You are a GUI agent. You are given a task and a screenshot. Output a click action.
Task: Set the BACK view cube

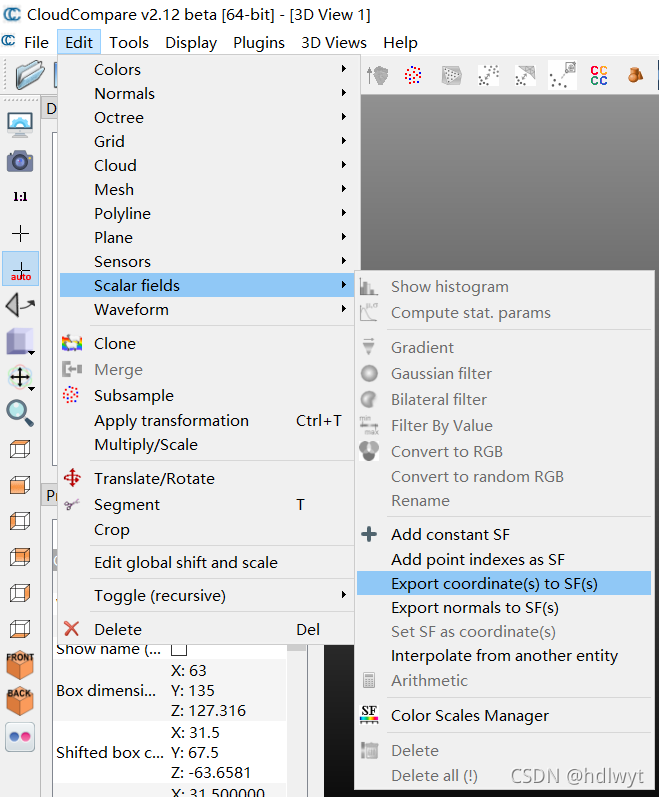[x=20, y=701]
